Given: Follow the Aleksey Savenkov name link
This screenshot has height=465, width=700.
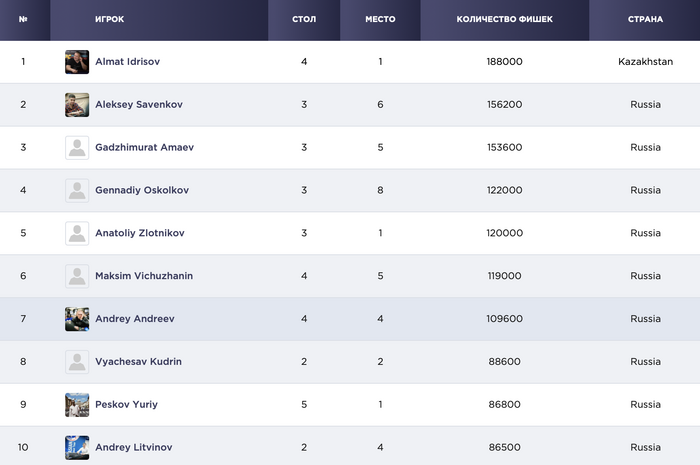Looking at the screenshot, I should [x=138, y=105].
